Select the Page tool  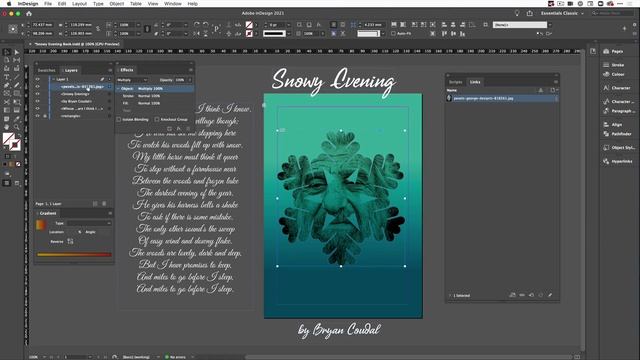pos(7,60)
